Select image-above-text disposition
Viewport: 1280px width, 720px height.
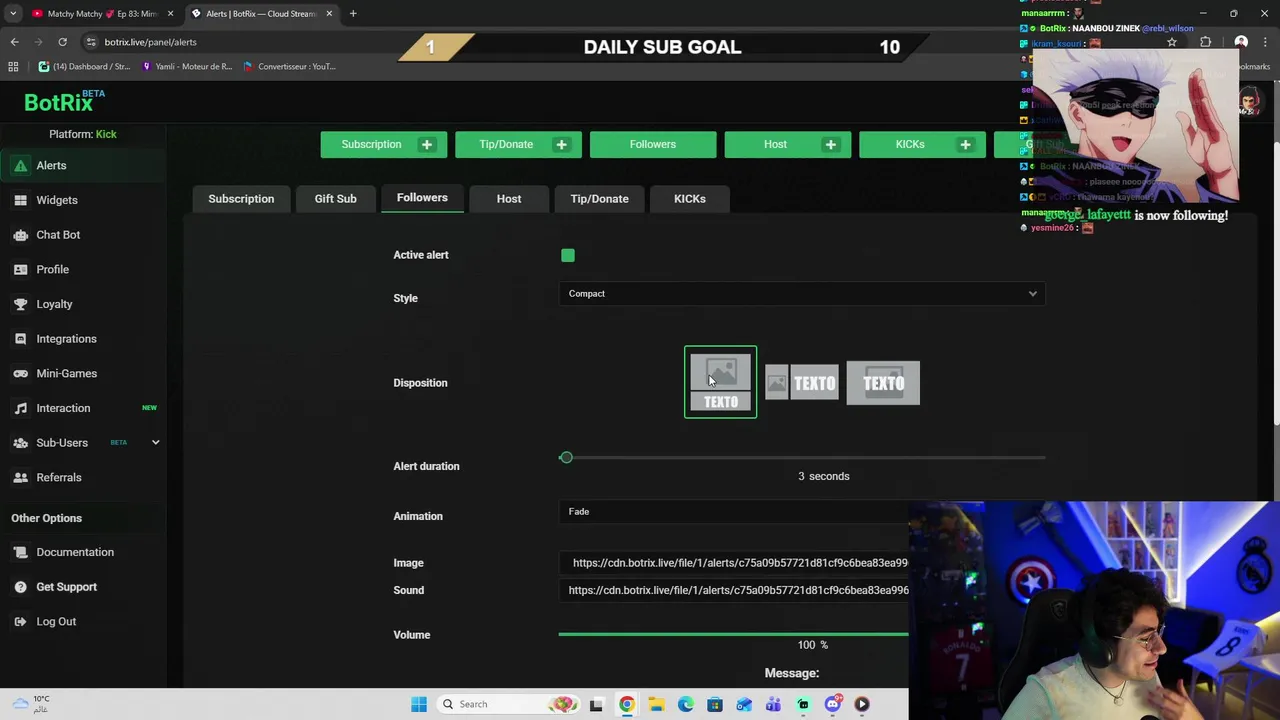[x=720, y=382]
